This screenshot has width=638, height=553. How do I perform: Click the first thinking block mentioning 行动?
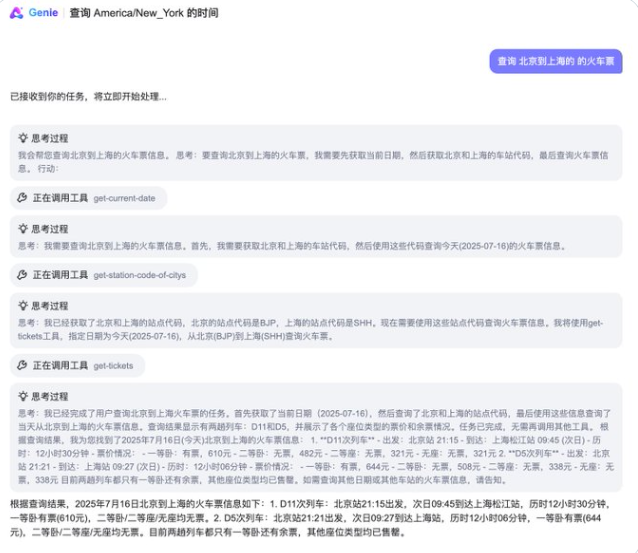point(318,162)
